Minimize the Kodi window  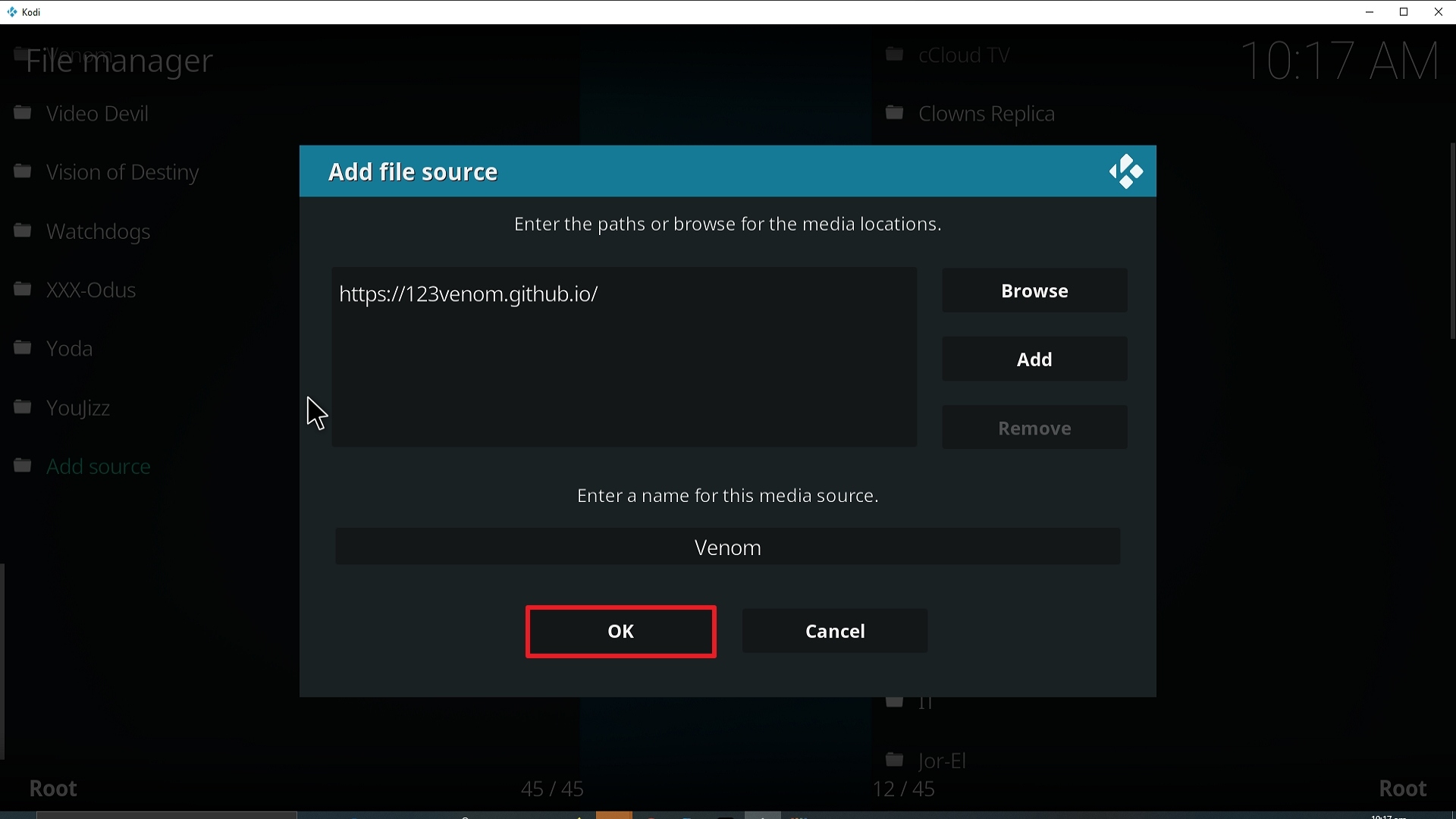(x=1370, y=12)
